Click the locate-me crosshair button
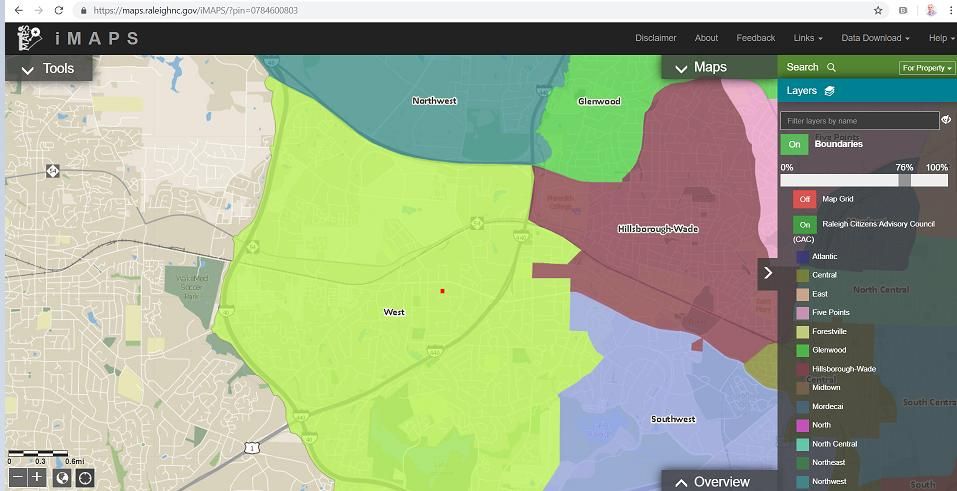This screenshot has height=491, width=957. tap(85, 478)
